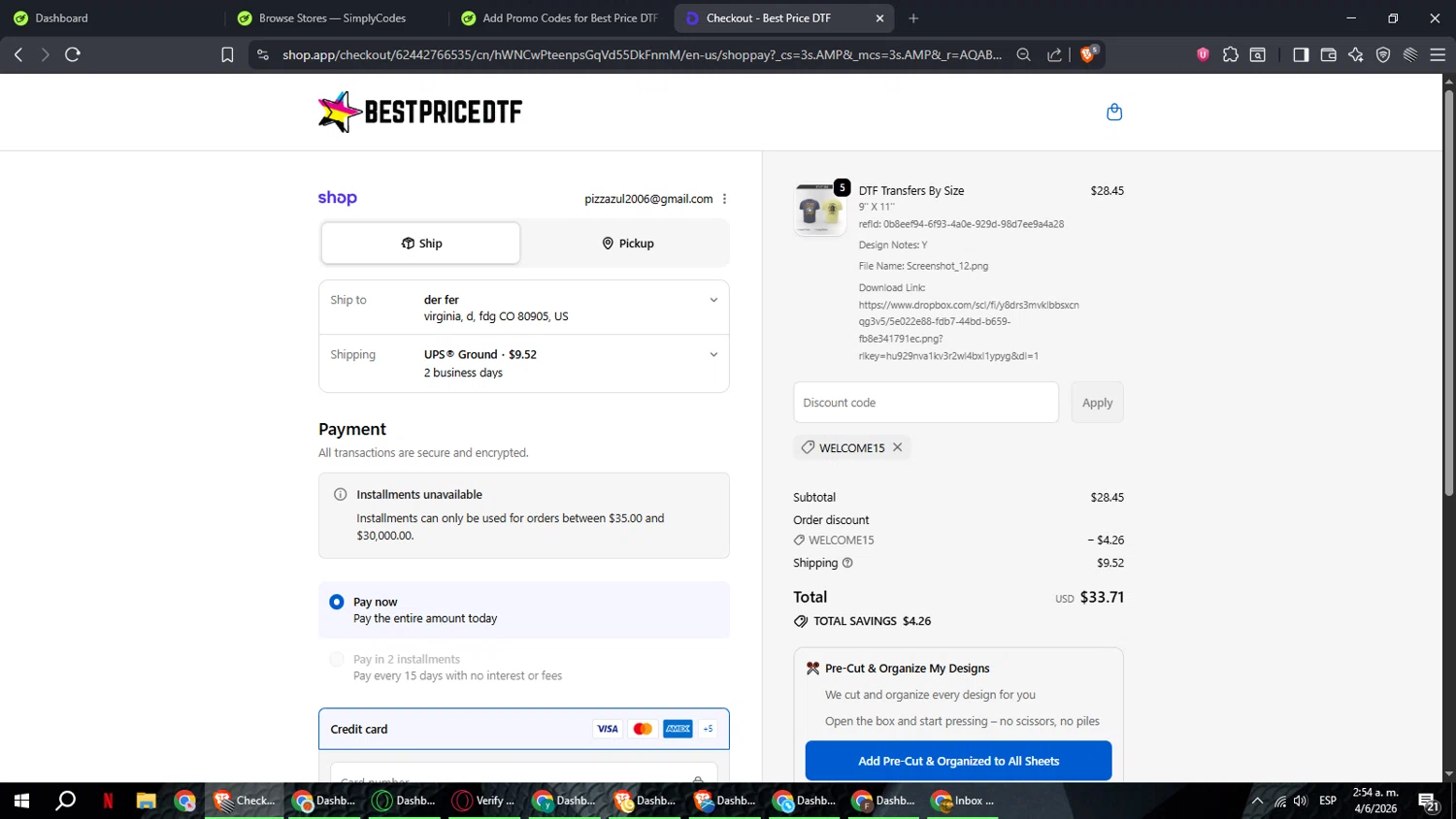The image size is (1456, 819).
Task: Switch to the Ship delivery tab
Action: pos(421,243)
